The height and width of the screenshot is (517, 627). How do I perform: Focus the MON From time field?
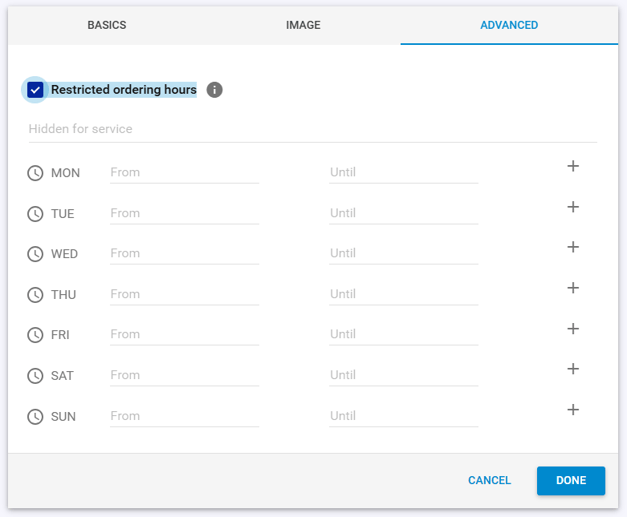point(184,173)
